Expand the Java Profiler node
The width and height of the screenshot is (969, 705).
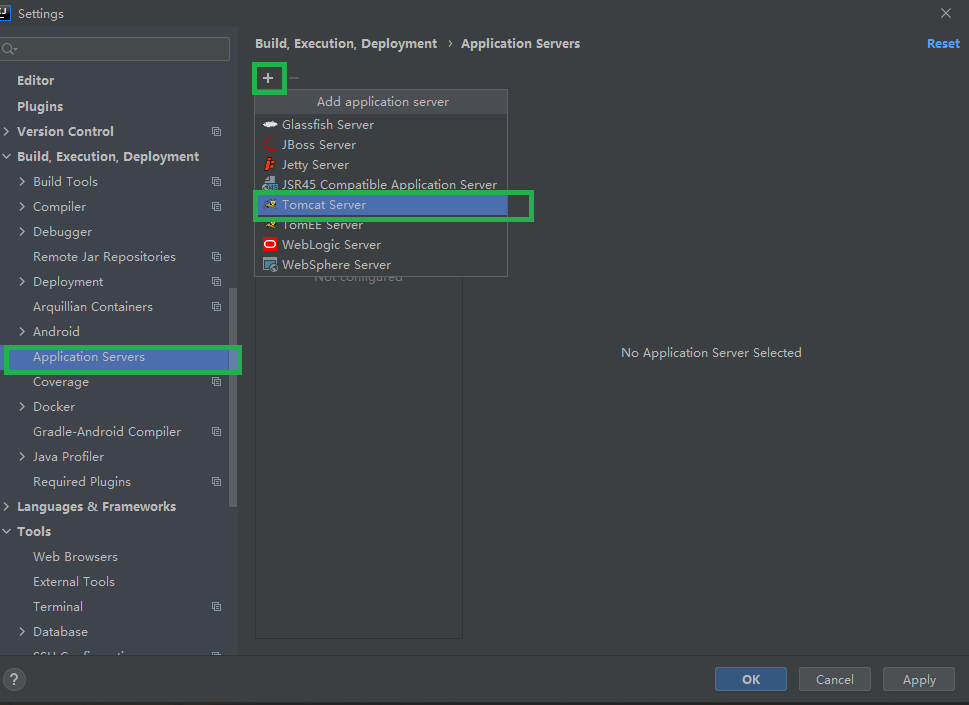[22, 457]
